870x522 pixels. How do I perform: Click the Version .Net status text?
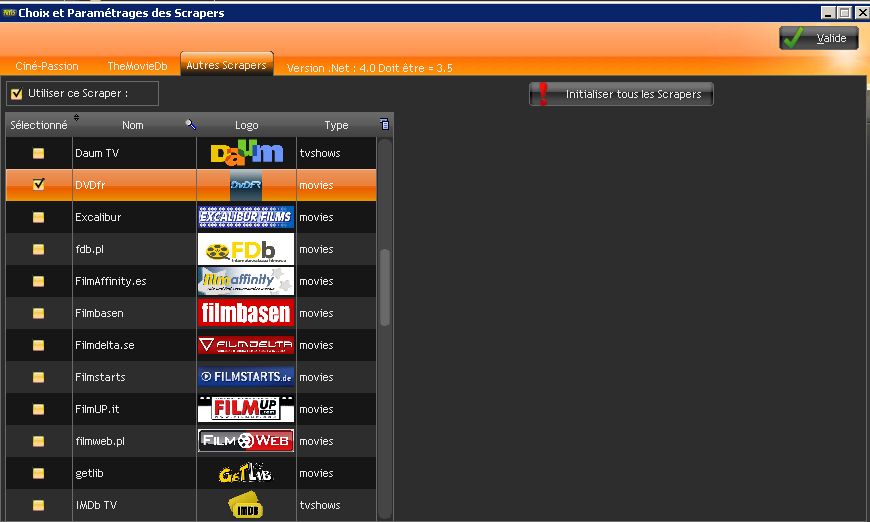[x=370, y=68]
